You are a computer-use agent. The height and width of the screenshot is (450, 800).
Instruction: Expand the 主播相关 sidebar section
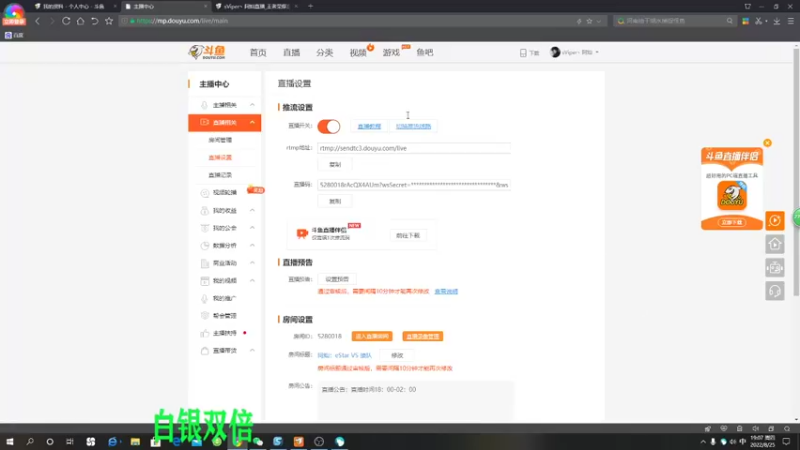pyautogui.click(x=252, y=105)
